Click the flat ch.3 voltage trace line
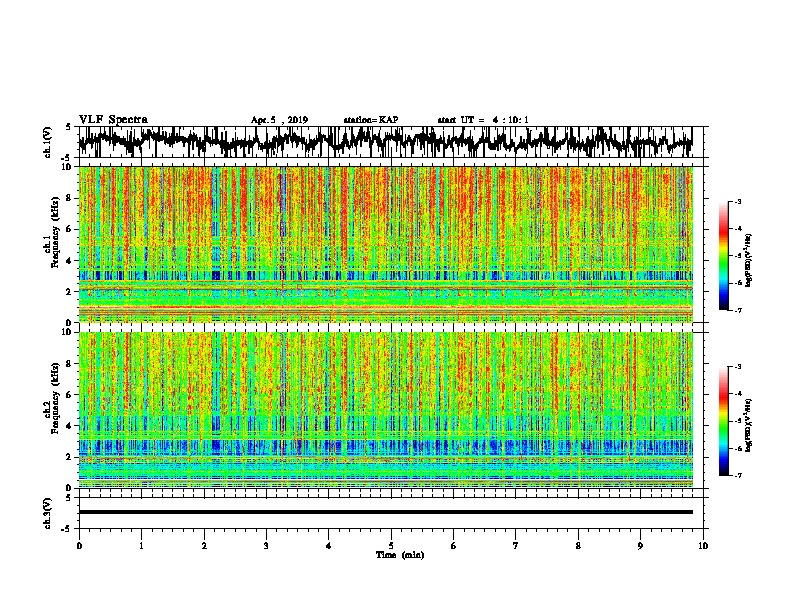The width and height of the screenshot is (792, 612). pos(386,512)
